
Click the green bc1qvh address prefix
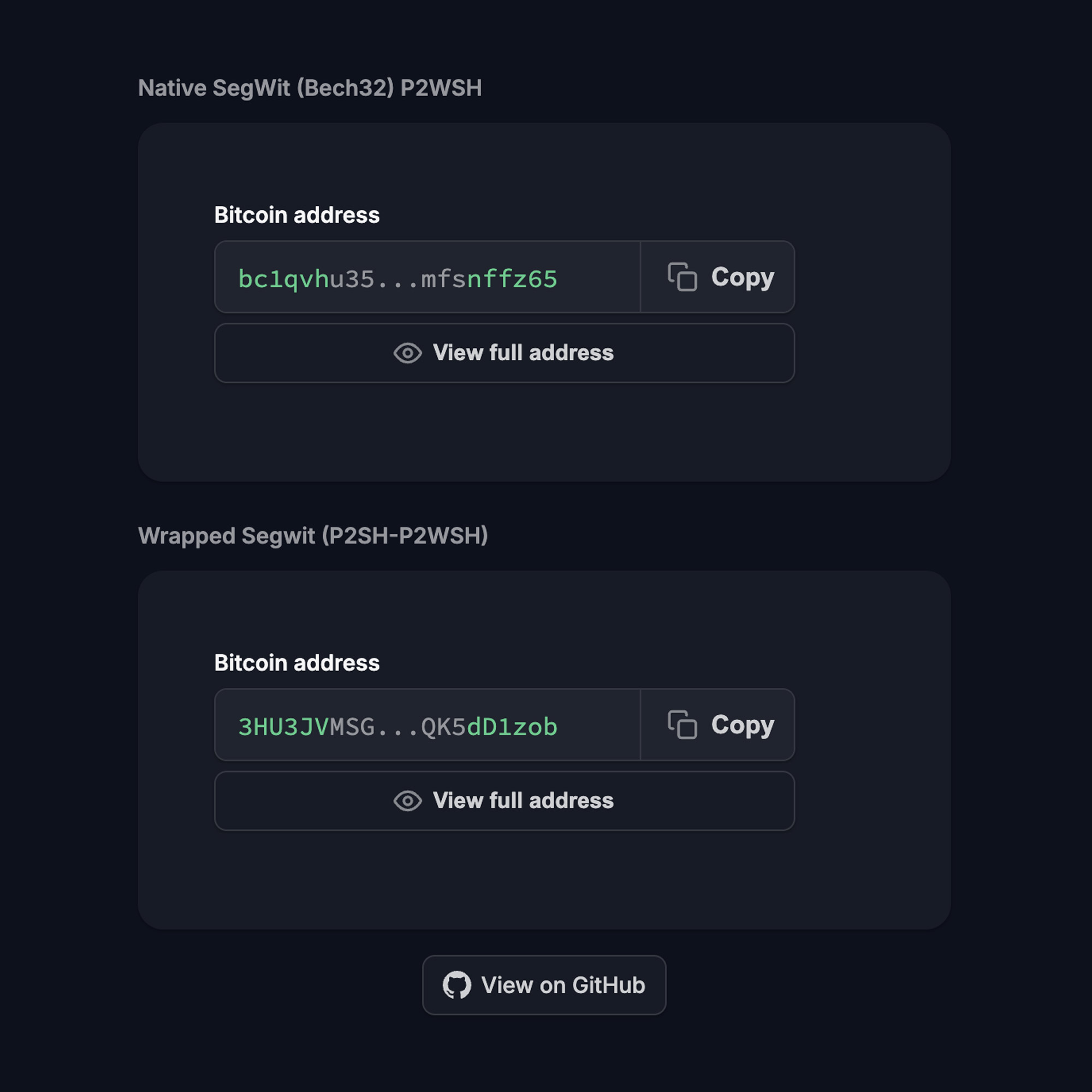tap(283, 279)
